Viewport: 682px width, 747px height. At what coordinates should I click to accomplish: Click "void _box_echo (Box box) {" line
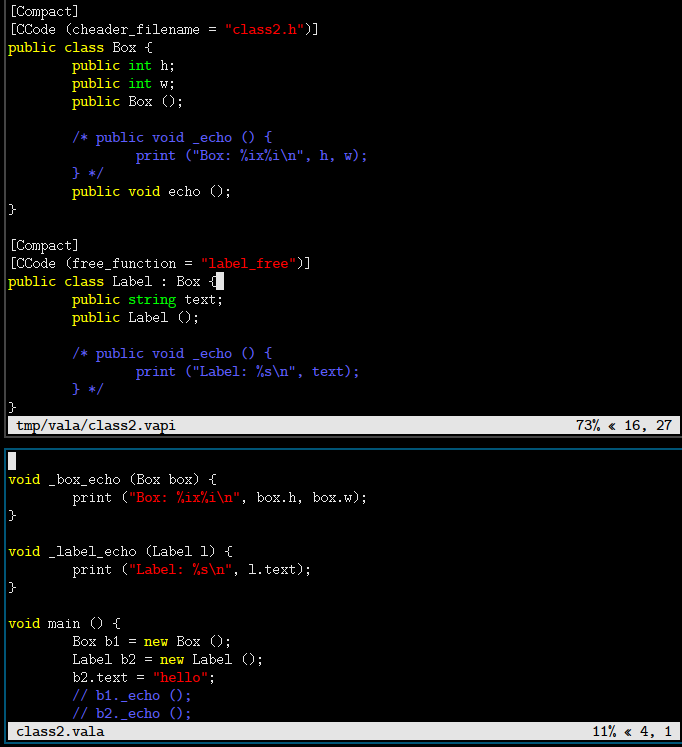(x=112, y=480)
